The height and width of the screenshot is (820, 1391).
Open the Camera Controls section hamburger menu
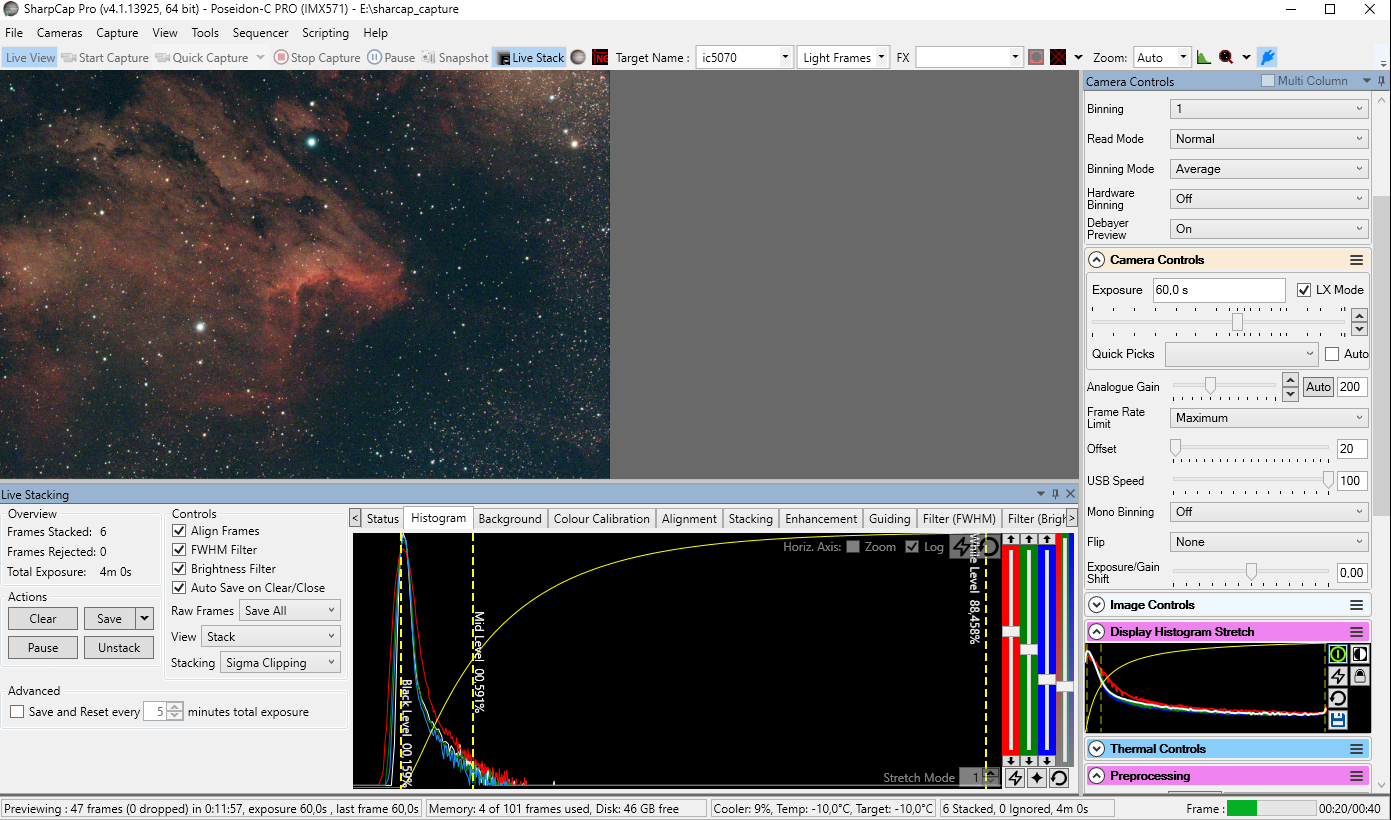(1356, 260)
